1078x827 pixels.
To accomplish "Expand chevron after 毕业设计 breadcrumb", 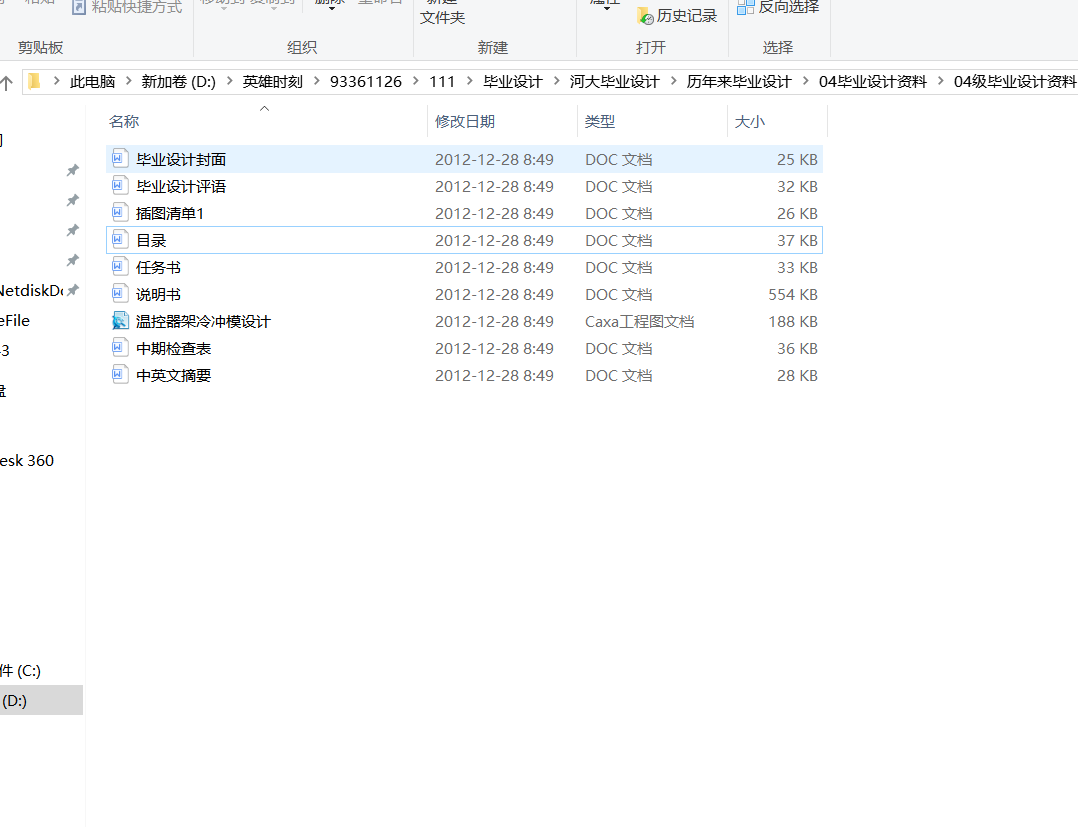I will 557,82.
